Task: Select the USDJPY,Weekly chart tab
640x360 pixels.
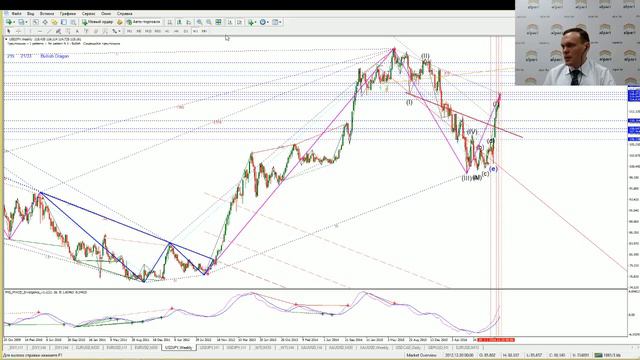Action: 178,348
